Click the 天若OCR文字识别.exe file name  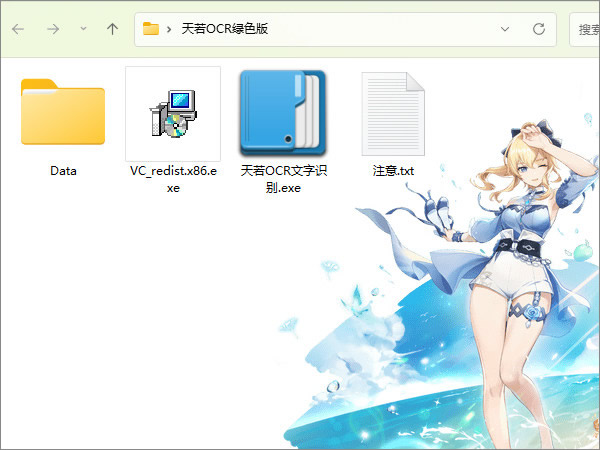coord(284,179)
